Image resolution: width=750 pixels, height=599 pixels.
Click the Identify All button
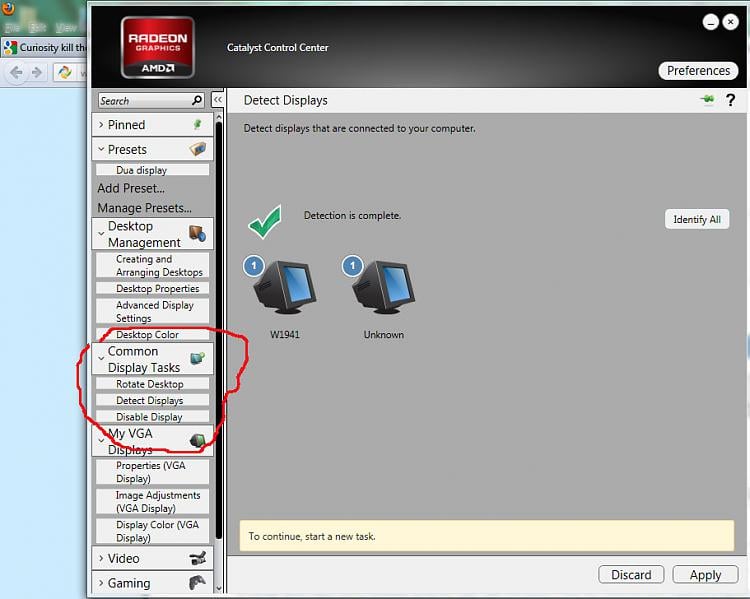pyautogui.click(x=697, y=220)
